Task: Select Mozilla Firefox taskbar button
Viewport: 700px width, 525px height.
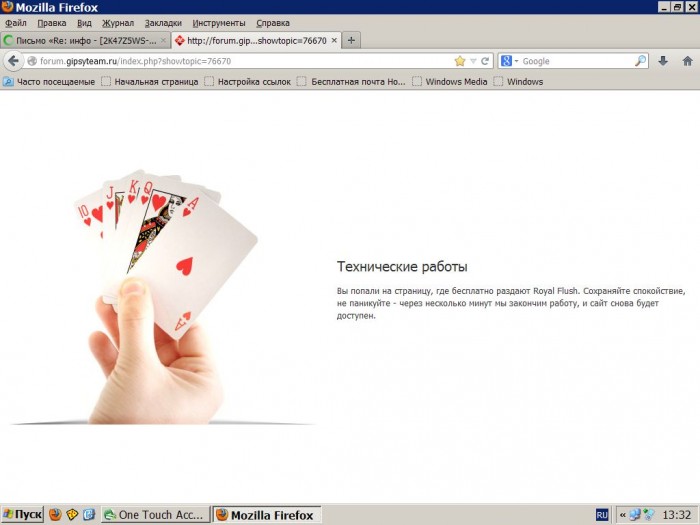Action: (x=267, y=515)
